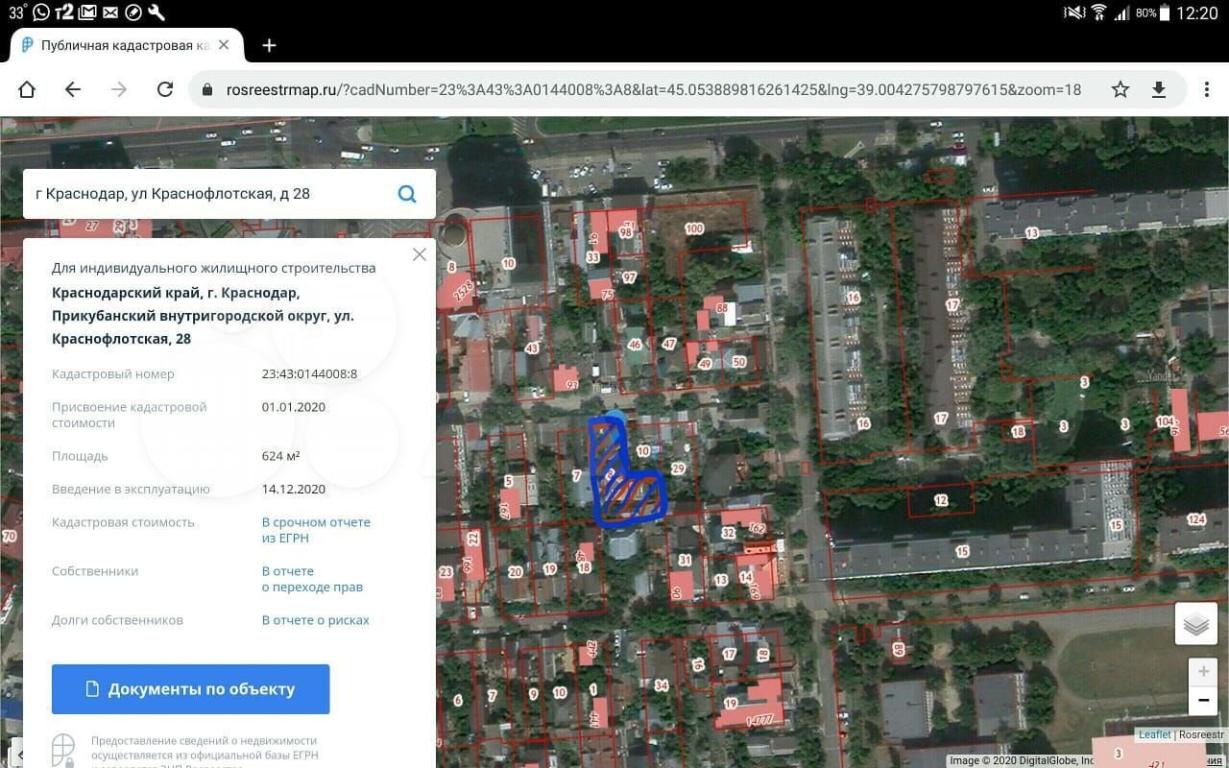Go back to the previous page
This screenshot has width=1229, height=768.
[72, 90]
